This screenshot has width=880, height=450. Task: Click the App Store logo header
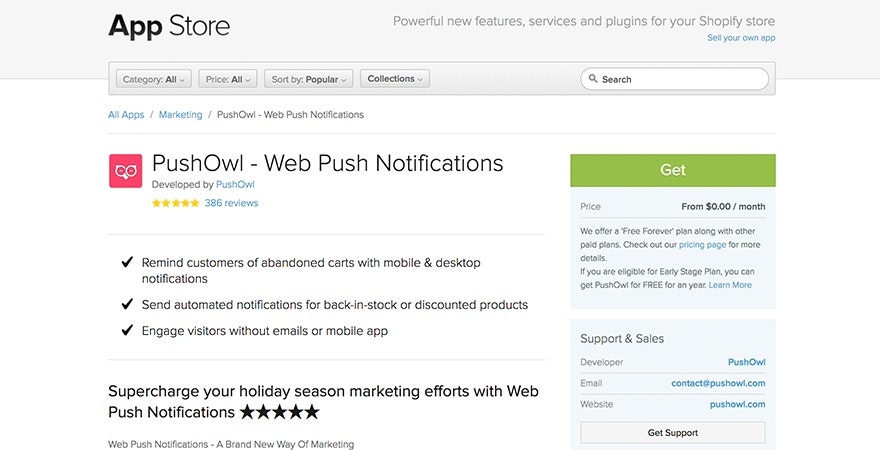point(169,25)
